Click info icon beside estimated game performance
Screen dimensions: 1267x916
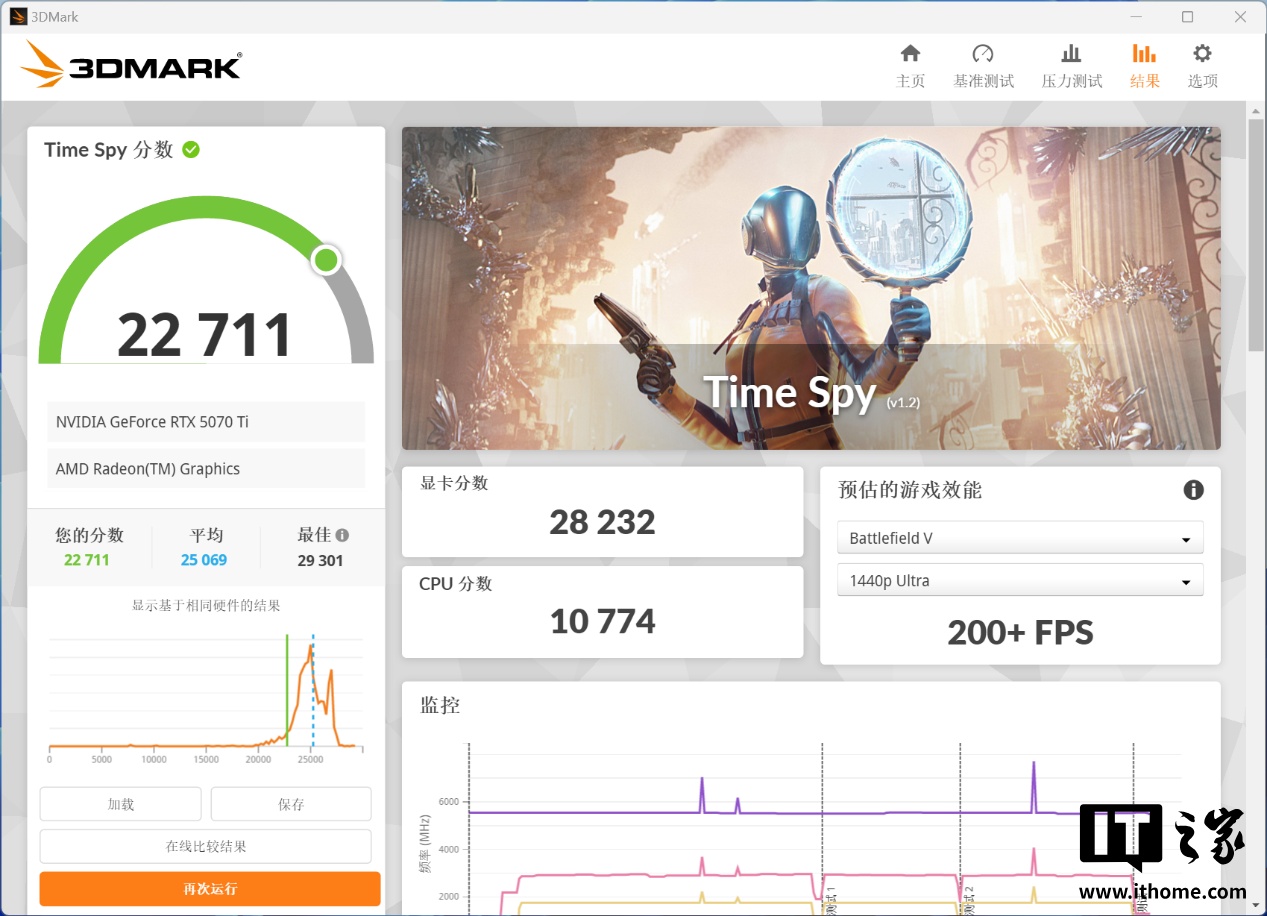[x=1193, y=490]
